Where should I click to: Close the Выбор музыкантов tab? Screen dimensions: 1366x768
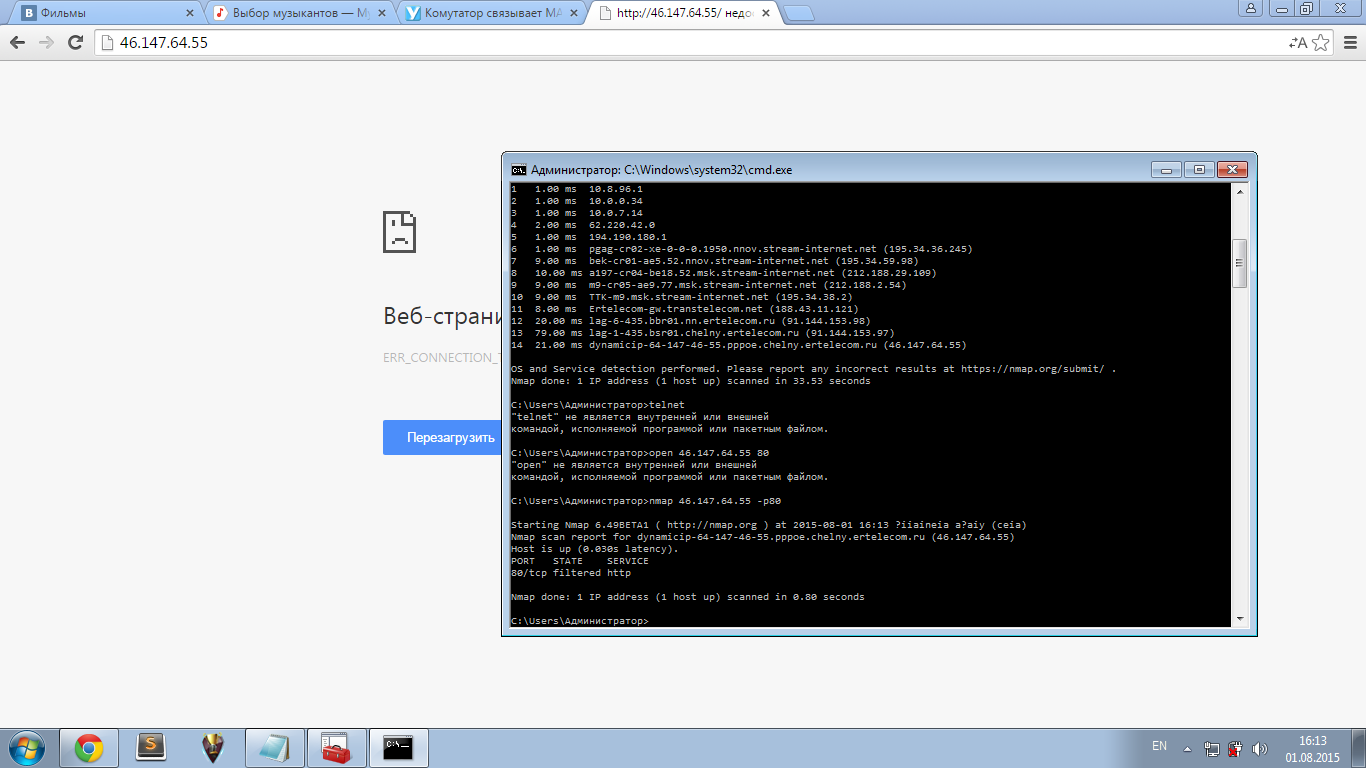click(x=383, y=14)
